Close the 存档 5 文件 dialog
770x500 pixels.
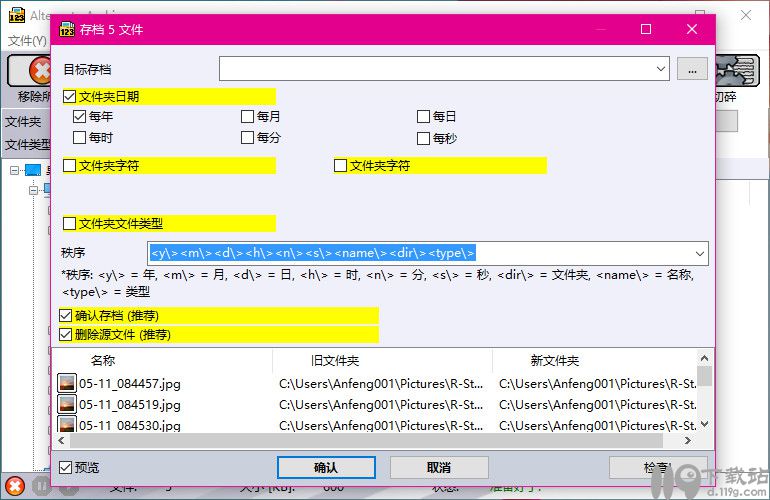[691, 29]
